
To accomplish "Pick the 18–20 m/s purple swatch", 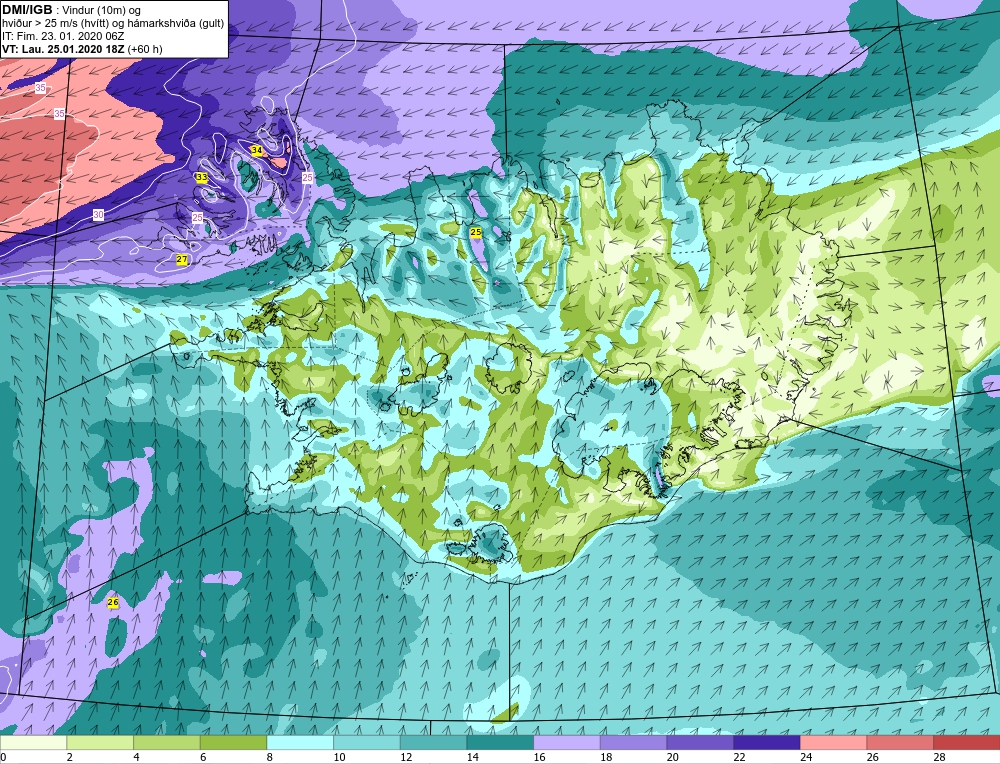I will click(x=633, y=742).
